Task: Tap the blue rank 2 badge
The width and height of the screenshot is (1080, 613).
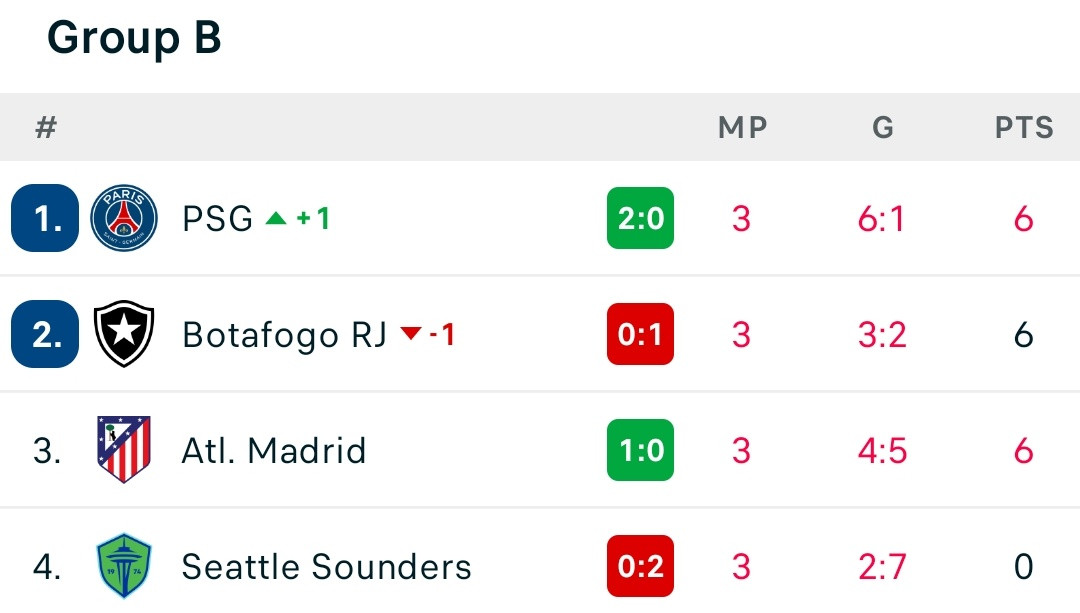Action: 45,333
